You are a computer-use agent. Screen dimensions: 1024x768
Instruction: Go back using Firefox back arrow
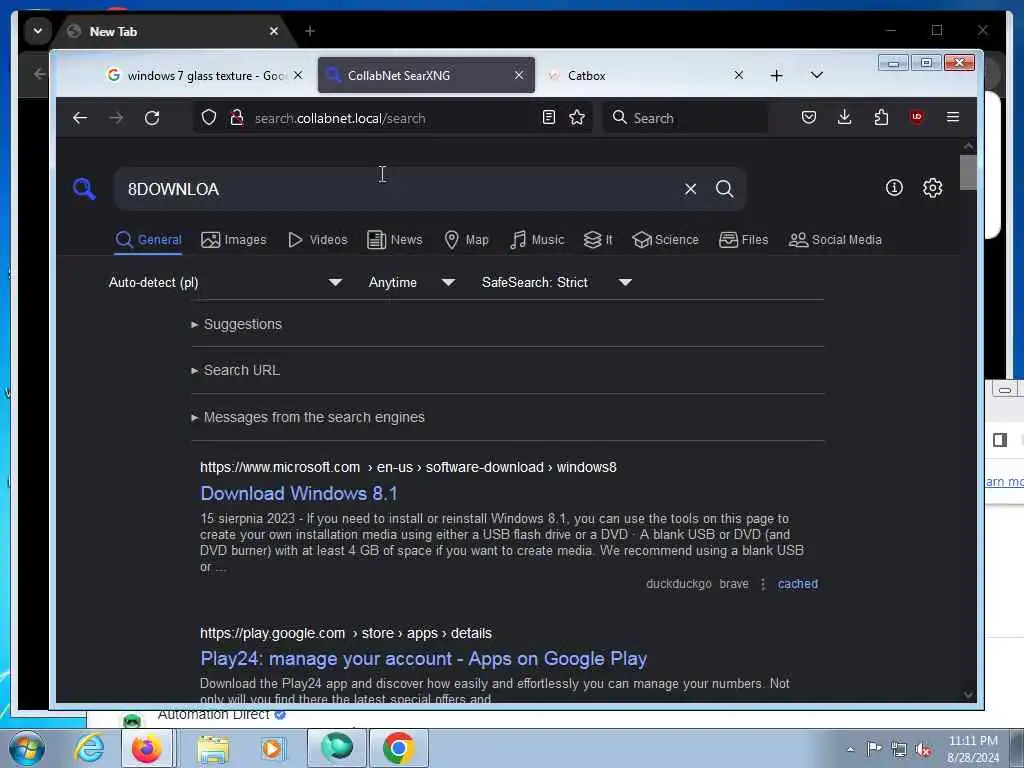coord(80,118)
